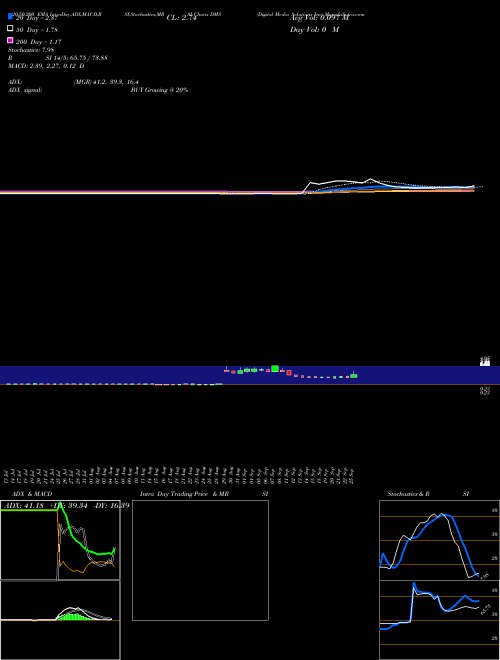The image size is (500, 660).
Task: Click the white price marker at top right of band
Action: point(485,361)
